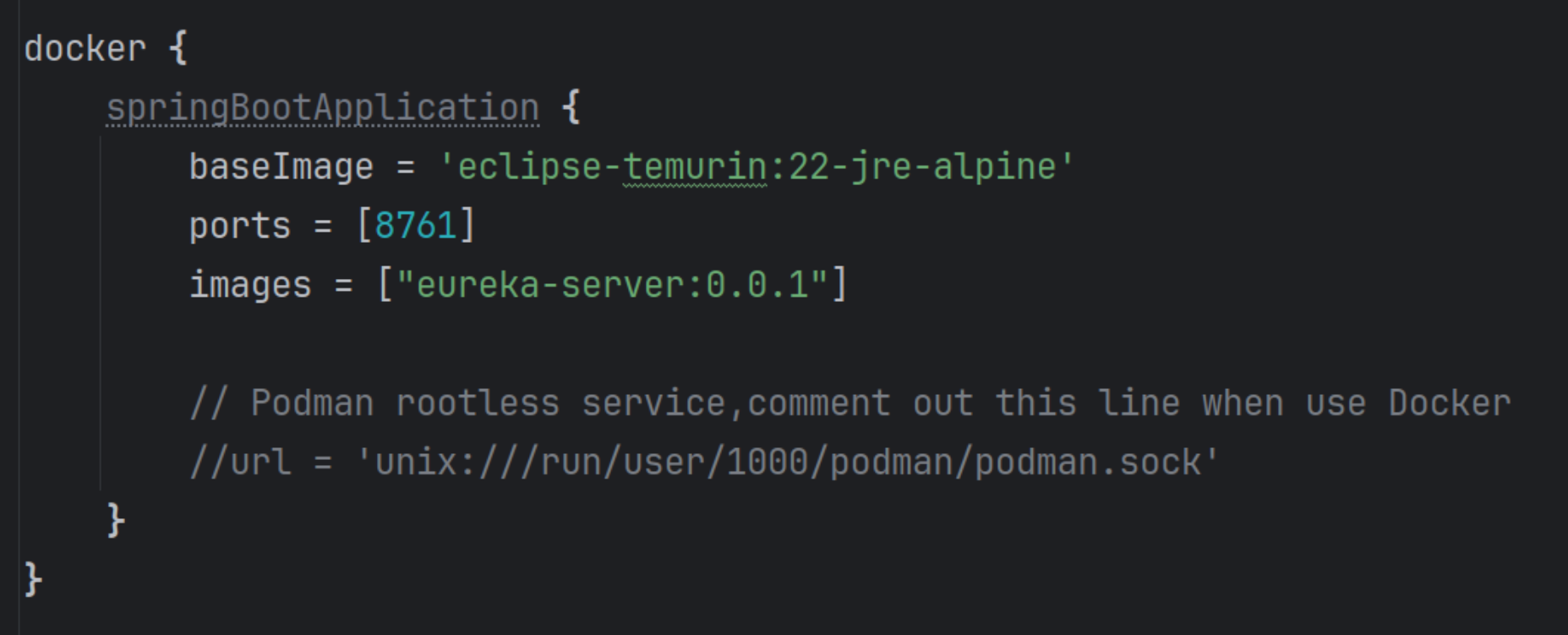The height and width of the screenshot is (635, 1568).
Task: Click the word rootless in the comment
Action: point(478,403)
